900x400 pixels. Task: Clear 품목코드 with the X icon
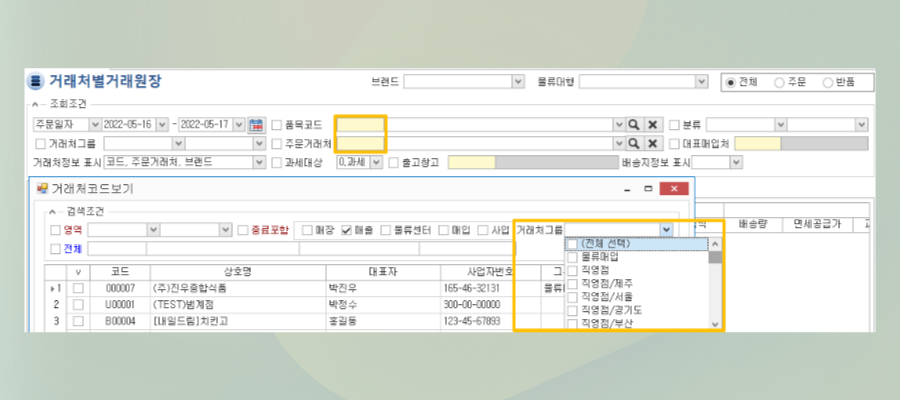coord(653,125)
